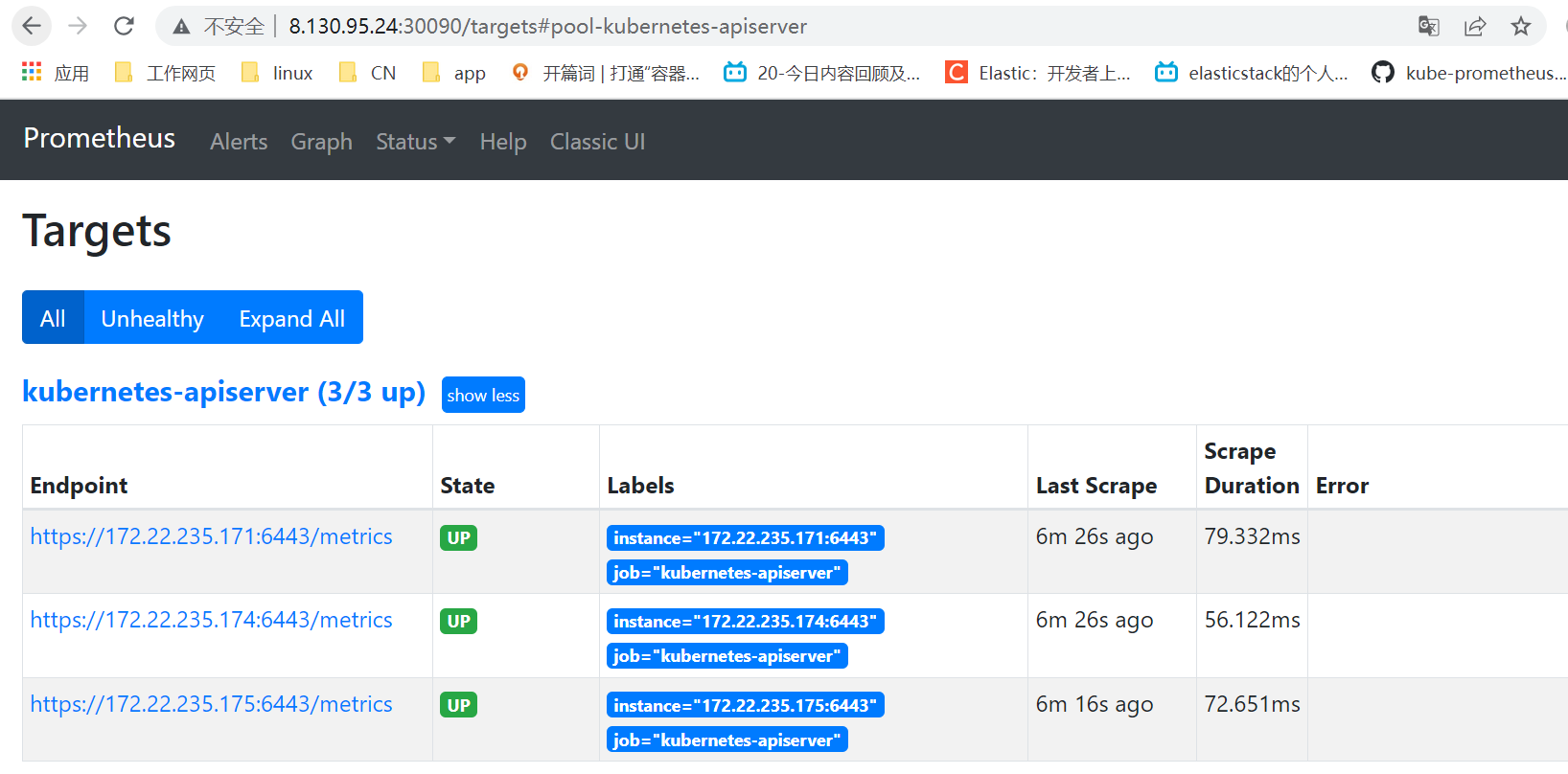Open the 20-今日内容回顾 bookmark
Image resolution: width=1568 pixels, height=774 pixels.
(822, 73)
